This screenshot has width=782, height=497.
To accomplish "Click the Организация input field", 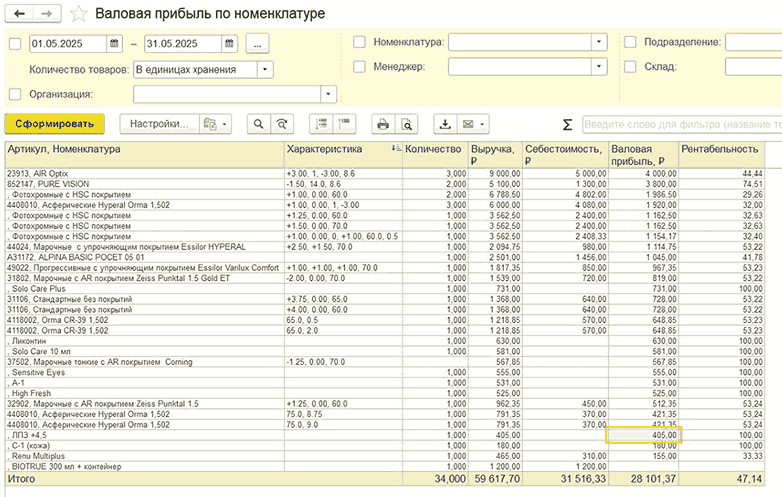I will pyautogui.click(x=227, y=94).
